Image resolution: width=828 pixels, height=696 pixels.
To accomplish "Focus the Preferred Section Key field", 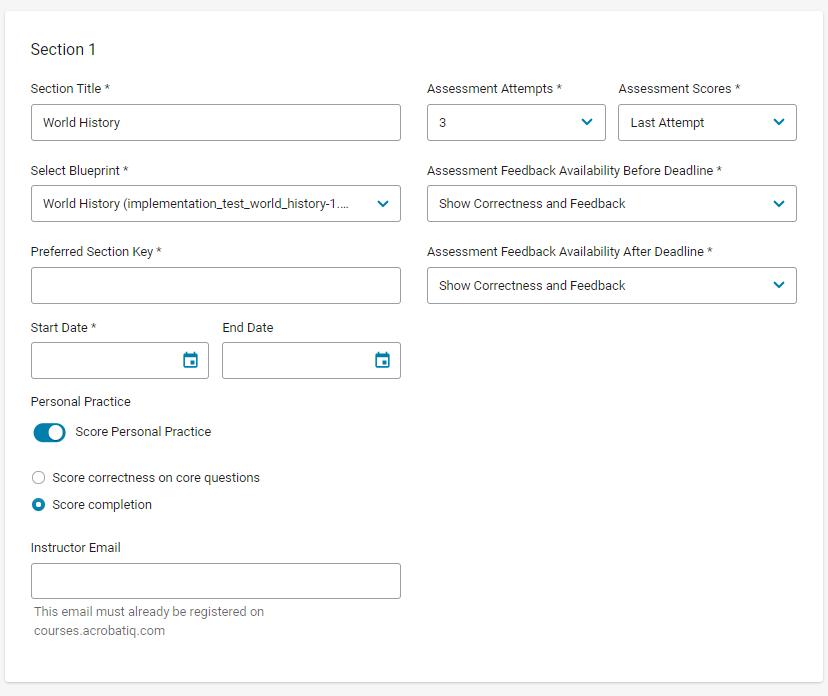I will point(215,285).
